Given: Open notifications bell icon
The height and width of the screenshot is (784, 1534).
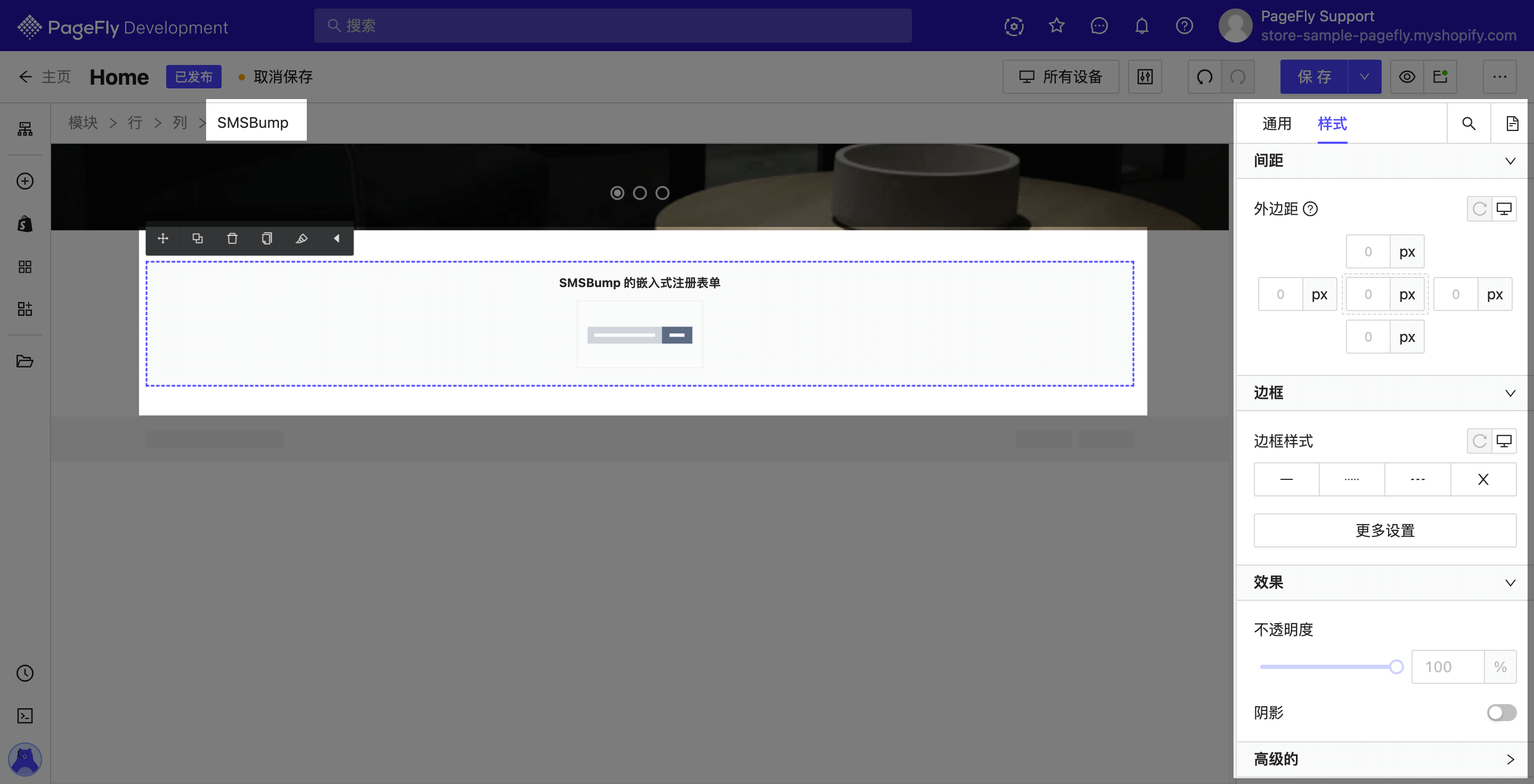Looking at the screenshot, I should tap(1141, 26).
